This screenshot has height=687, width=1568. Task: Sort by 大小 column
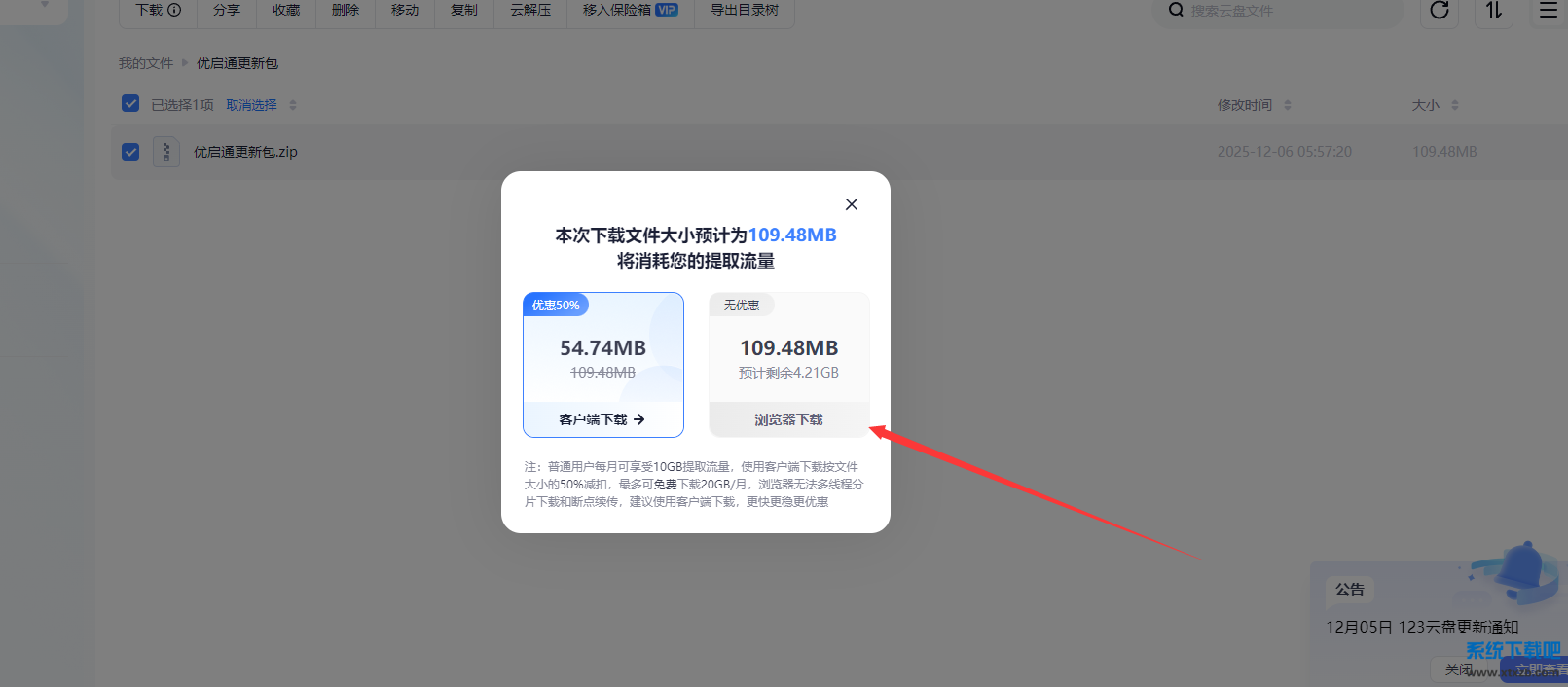1435,105
